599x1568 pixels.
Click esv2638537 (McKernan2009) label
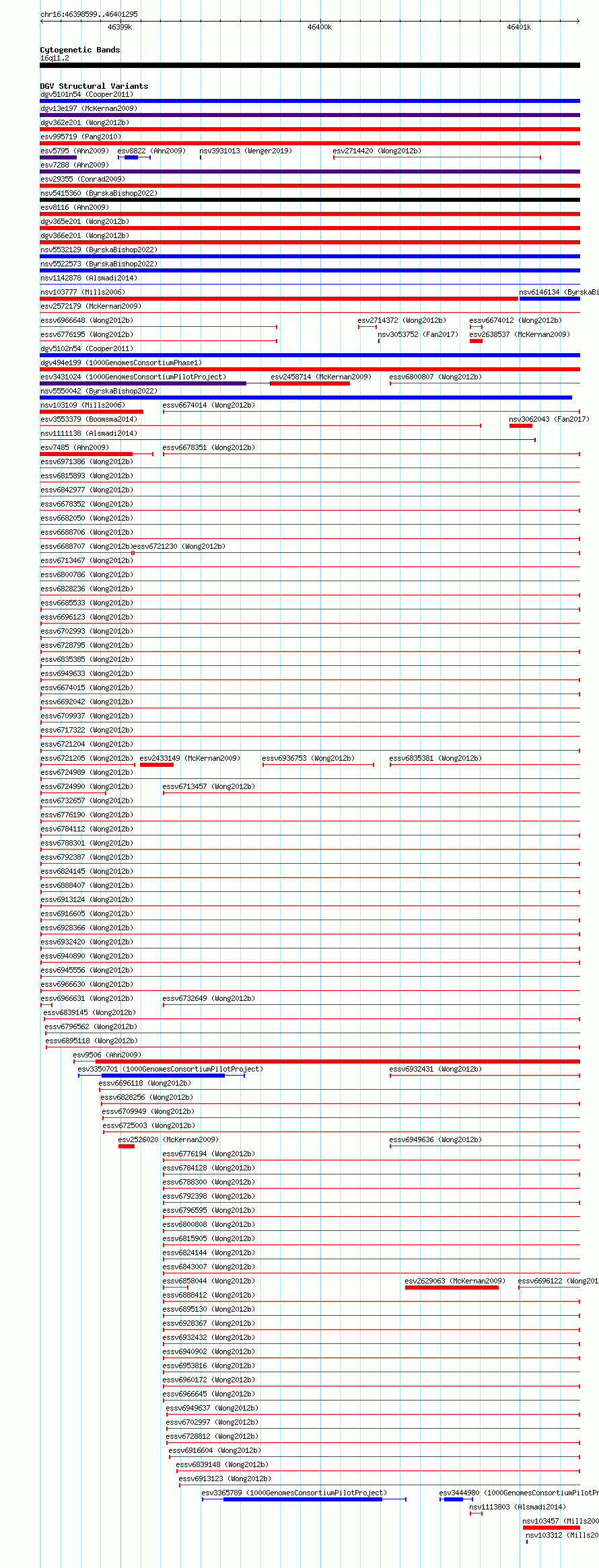520,334
